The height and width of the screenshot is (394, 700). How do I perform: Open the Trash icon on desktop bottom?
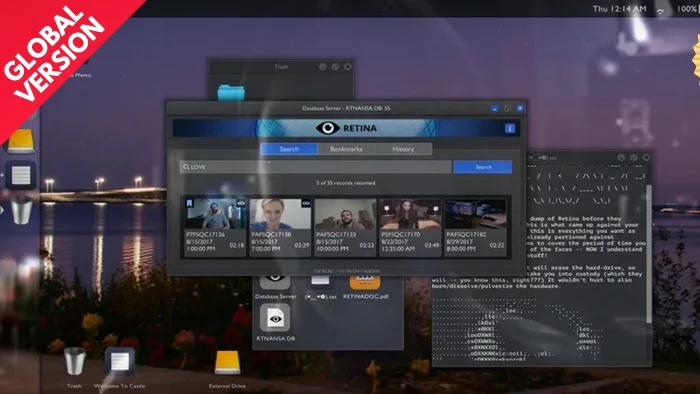[x=75, y=361]
